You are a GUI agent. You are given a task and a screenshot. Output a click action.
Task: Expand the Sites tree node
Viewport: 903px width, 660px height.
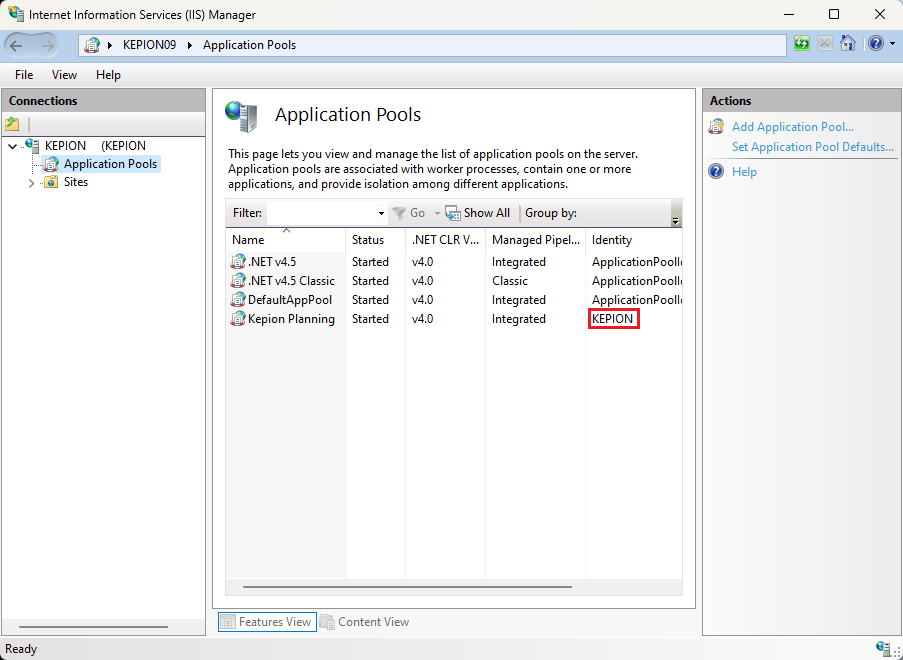pyautogui.click(x=31, y=183)
